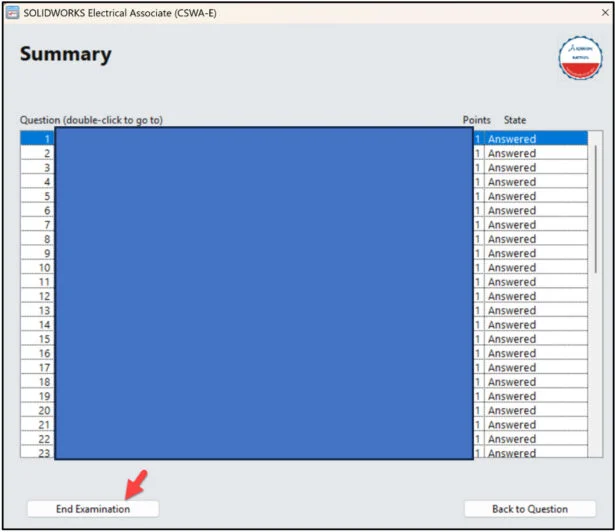Click the State column header
This screenshot has height=532, width=615.
514,120
